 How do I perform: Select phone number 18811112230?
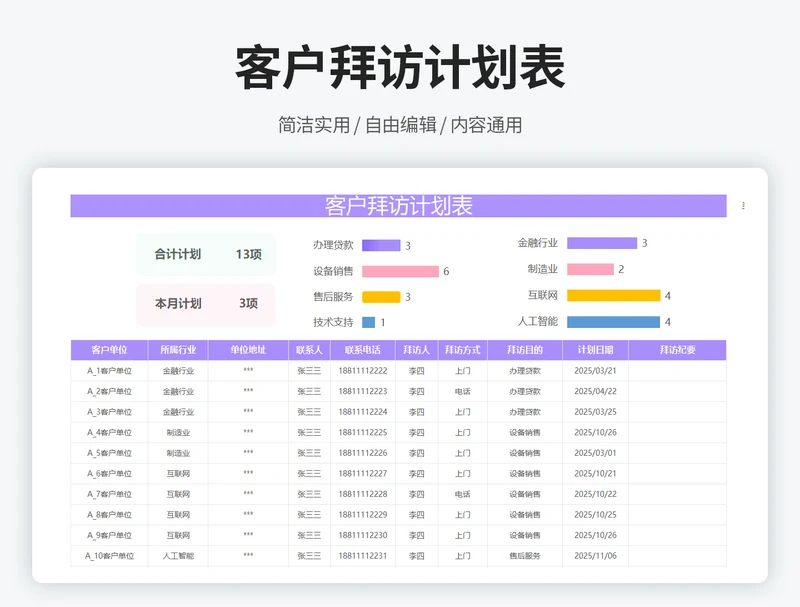tap(363, 535)
